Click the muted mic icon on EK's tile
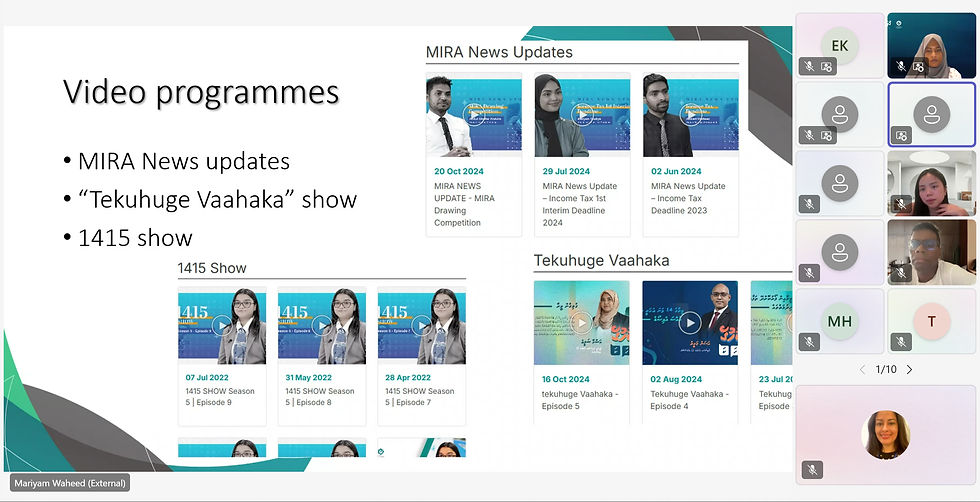980x502 pixels. tap(809, 66)
